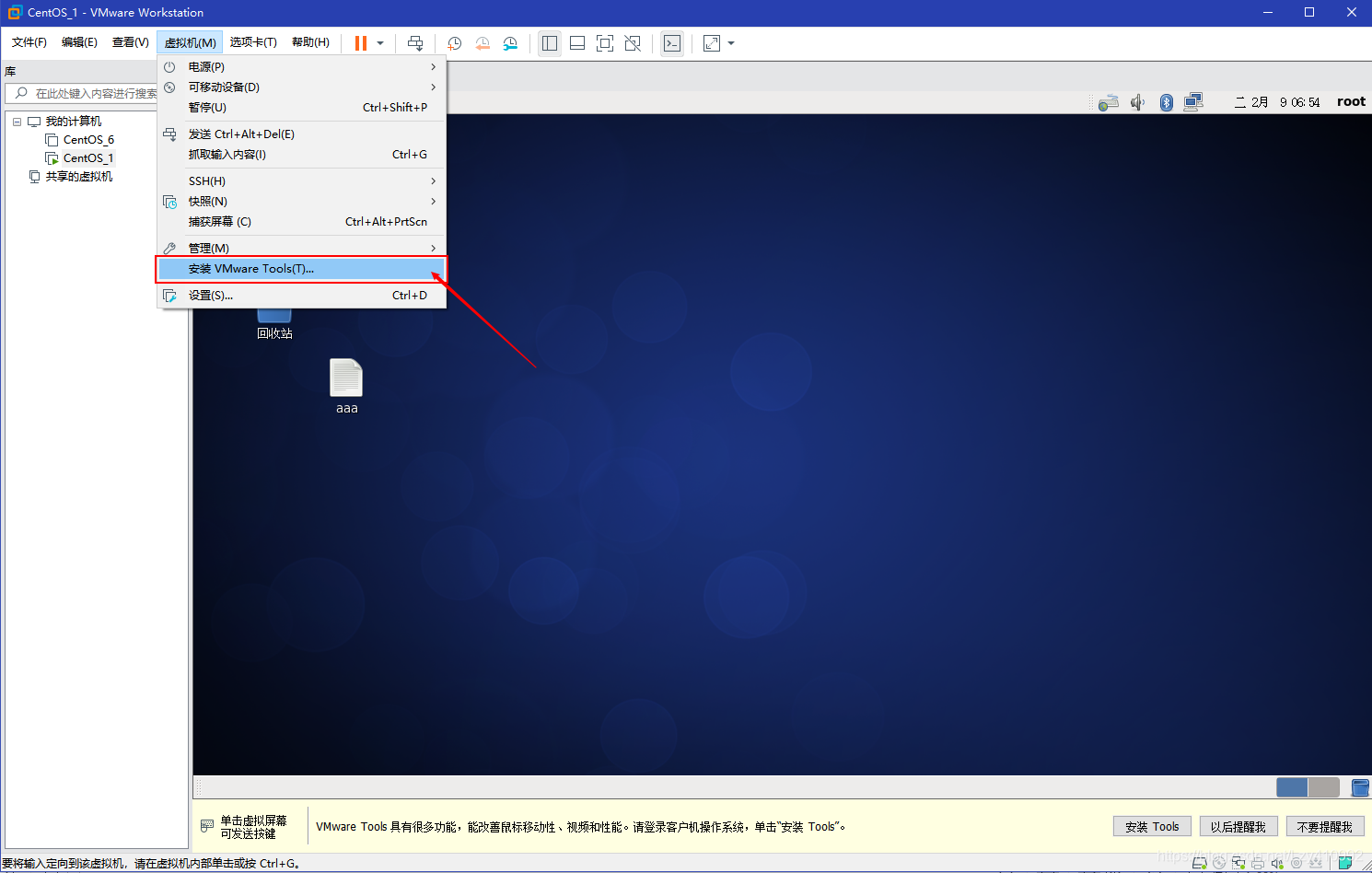Select the aaa file on guest desktop
This screenshot has height=873, width=1372.
[346, 387]
